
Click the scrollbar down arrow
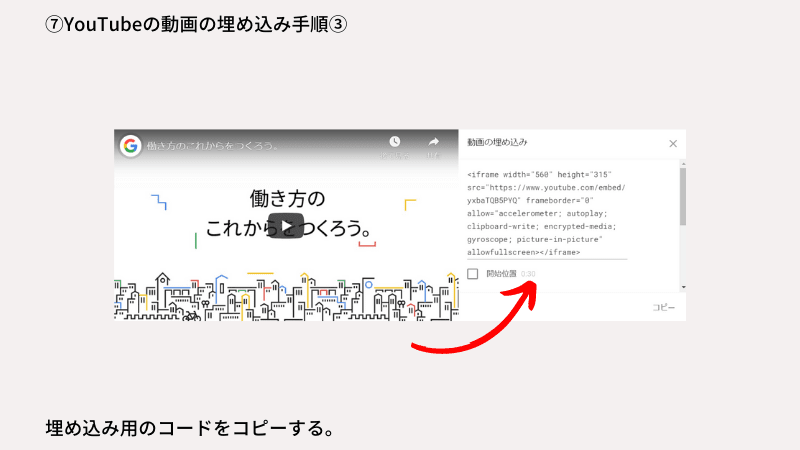pyautogui.click(x=683, y=287)
